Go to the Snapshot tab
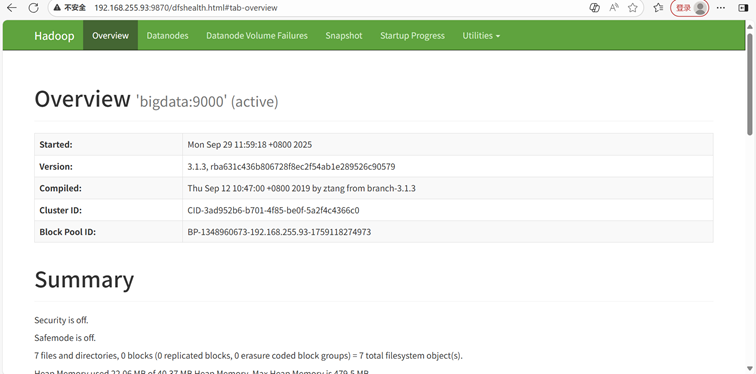 tap(344, 36)
